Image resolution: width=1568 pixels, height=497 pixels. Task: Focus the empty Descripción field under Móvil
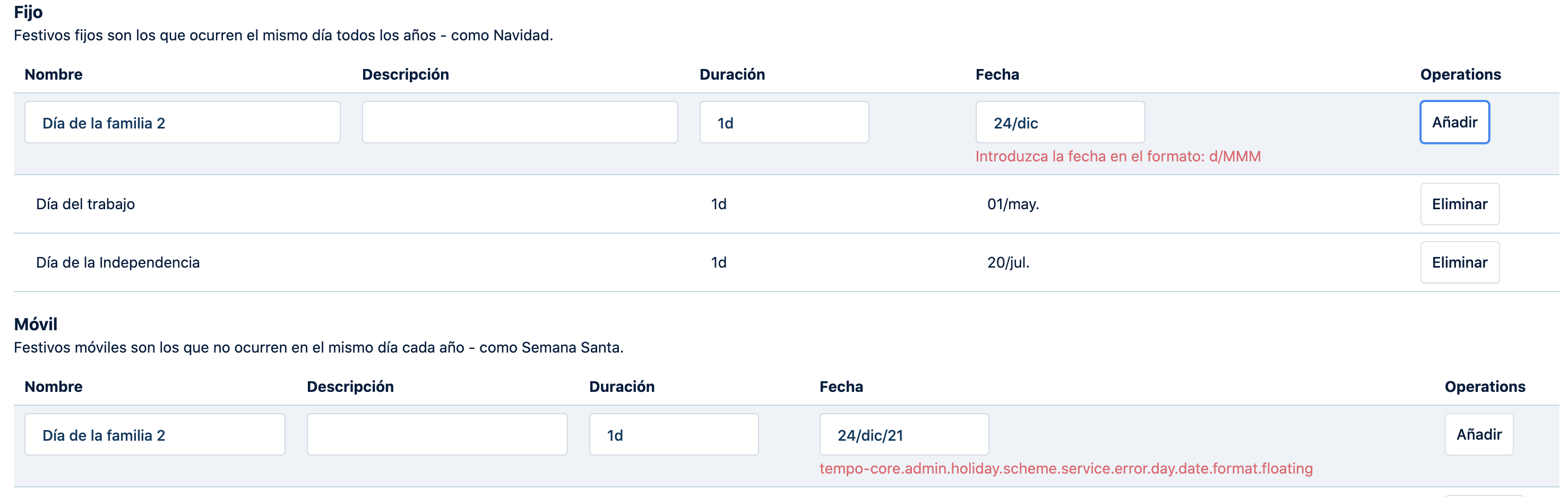(436, 435)
